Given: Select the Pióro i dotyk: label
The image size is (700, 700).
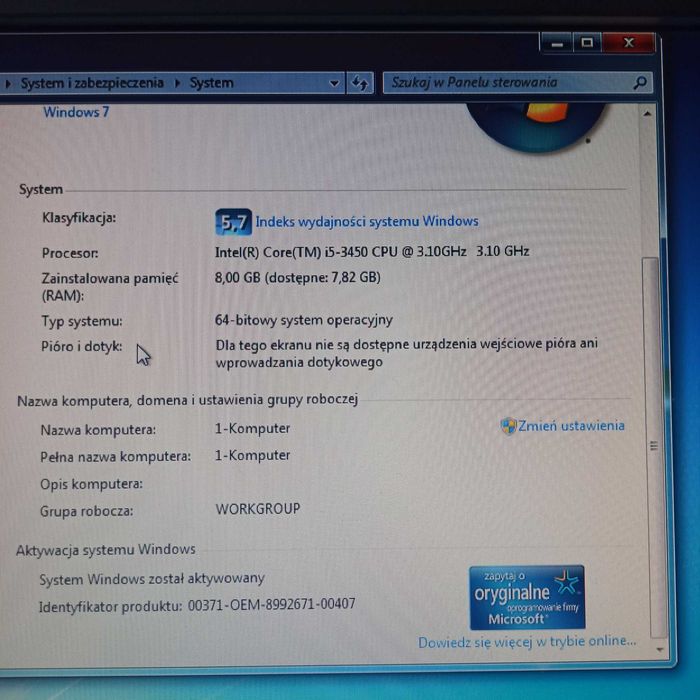Looking at the screenshot, I should [82, 347].
